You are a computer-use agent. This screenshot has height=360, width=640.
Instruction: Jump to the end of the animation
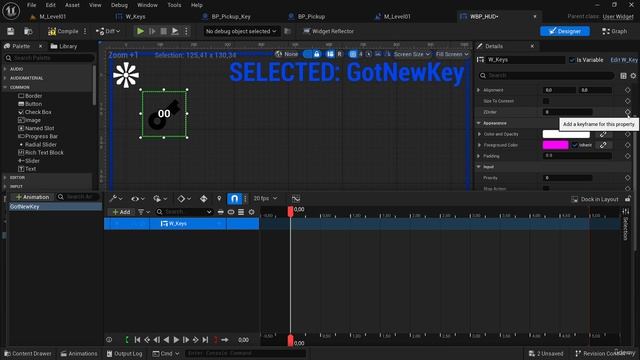(205, 340)
